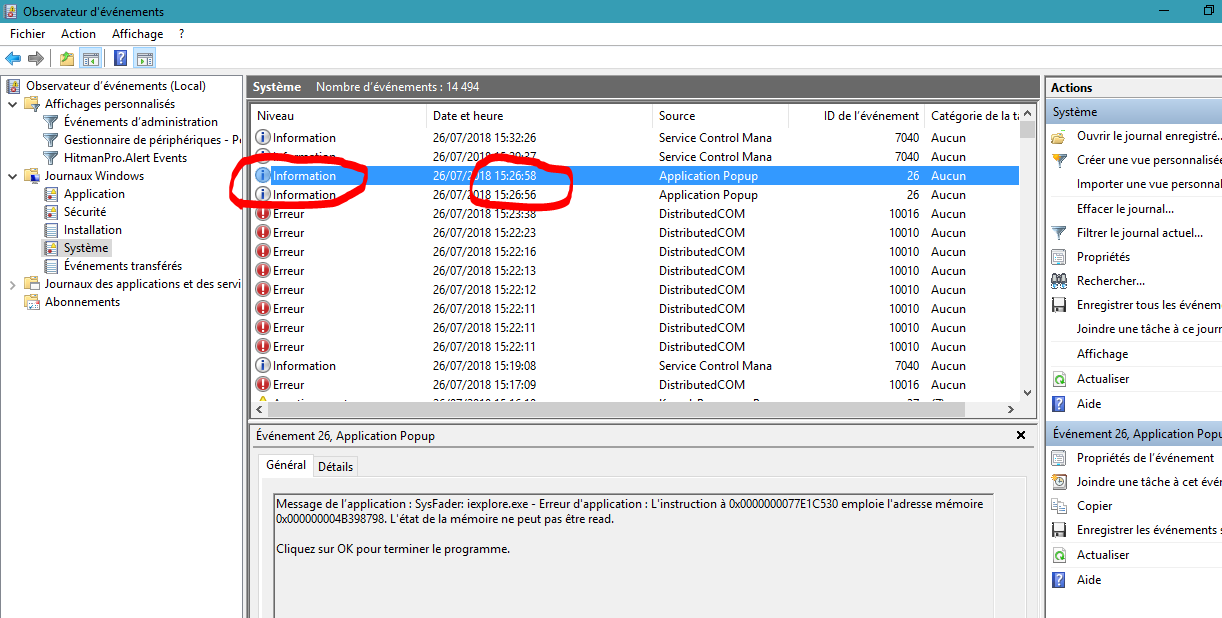Select the Erreur event at 15:22:23
Image resolution: width=1222 pixels, height=618 pixels.
tap(634, 233)
